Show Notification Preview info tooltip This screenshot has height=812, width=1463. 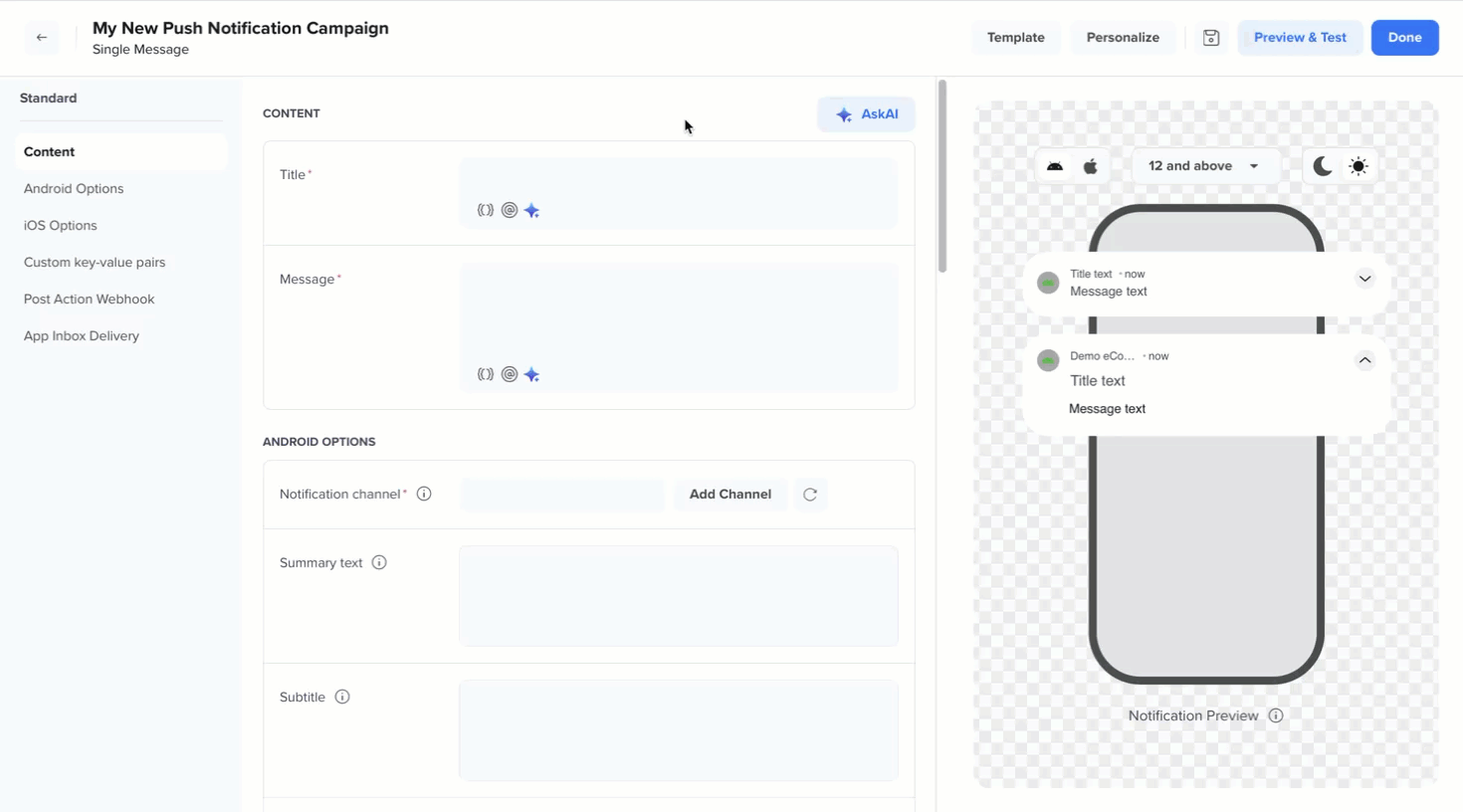[1276, 715]
